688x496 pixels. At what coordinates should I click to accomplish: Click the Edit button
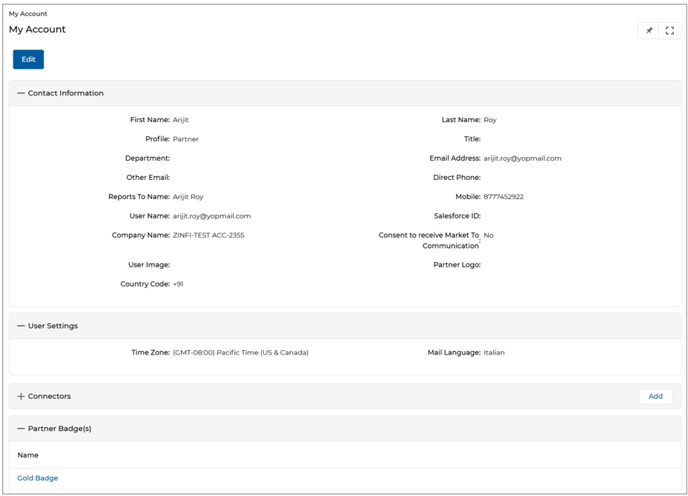click(x=28, y=60)
